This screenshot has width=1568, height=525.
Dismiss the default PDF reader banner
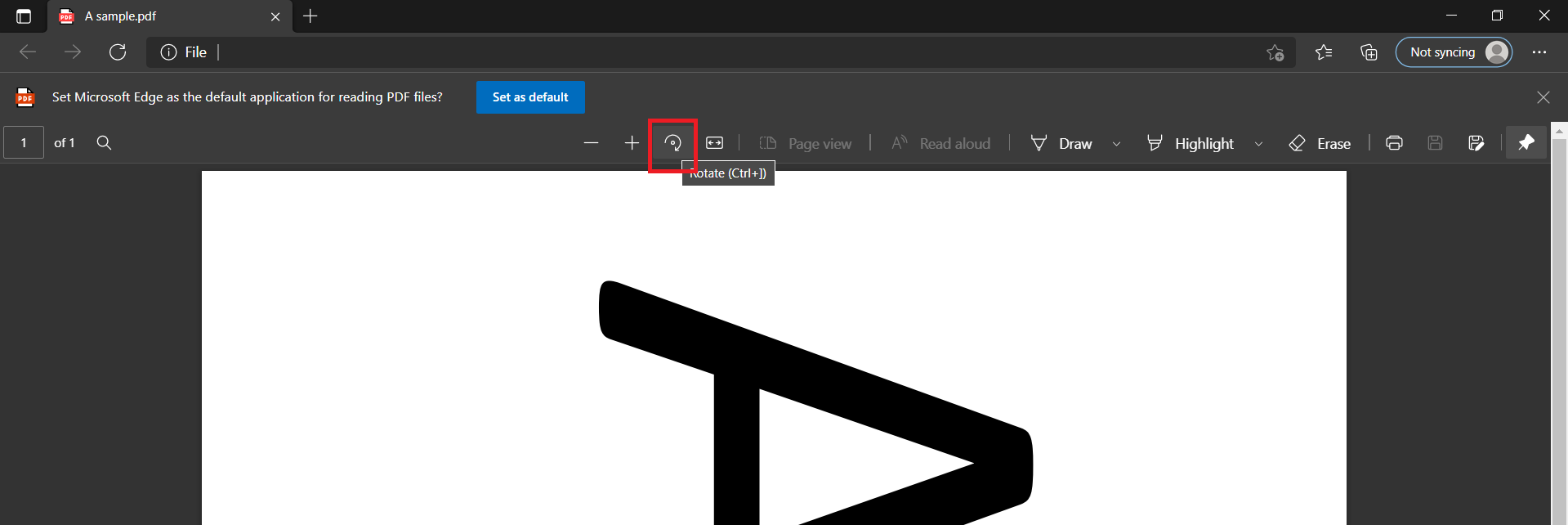(1543, 97)
